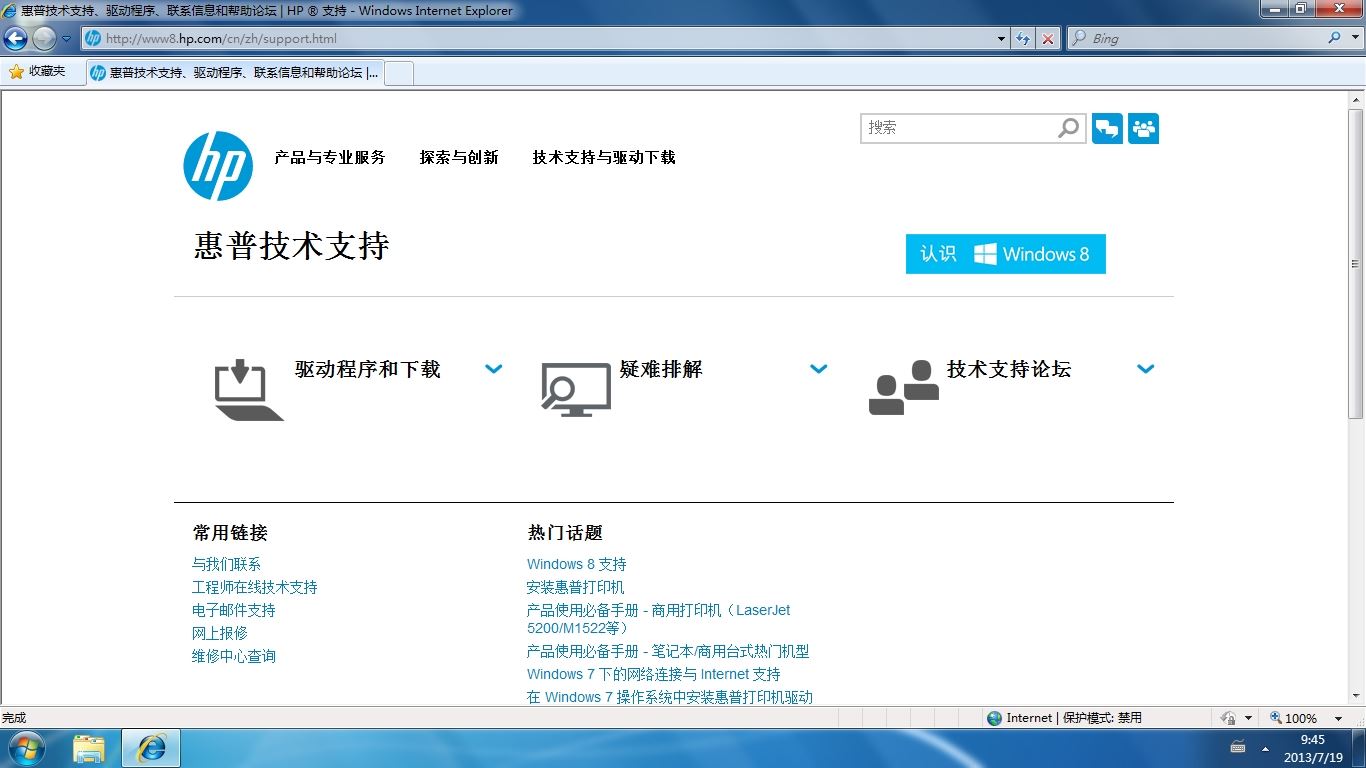Image resolution: width=1366 pixels, height=768 pixels.
Task: Click the Bing search magnifier icon
Action: tap(1334, 38)
